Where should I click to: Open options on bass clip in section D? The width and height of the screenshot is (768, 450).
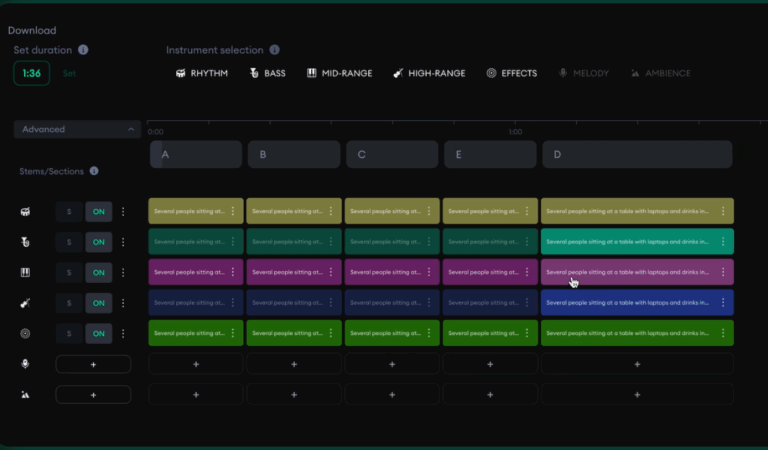coord(723,241)
